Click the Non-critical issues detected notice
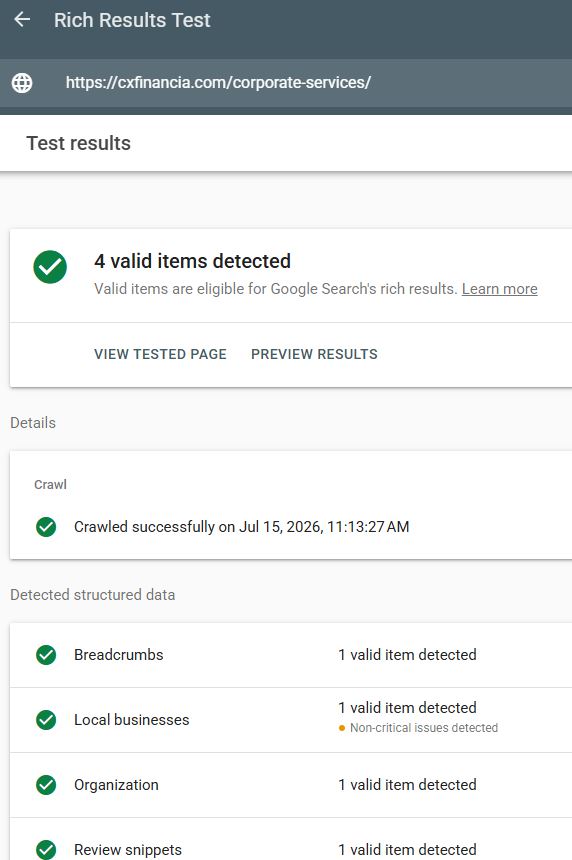 pyautogui.click(x=418, y=728)
